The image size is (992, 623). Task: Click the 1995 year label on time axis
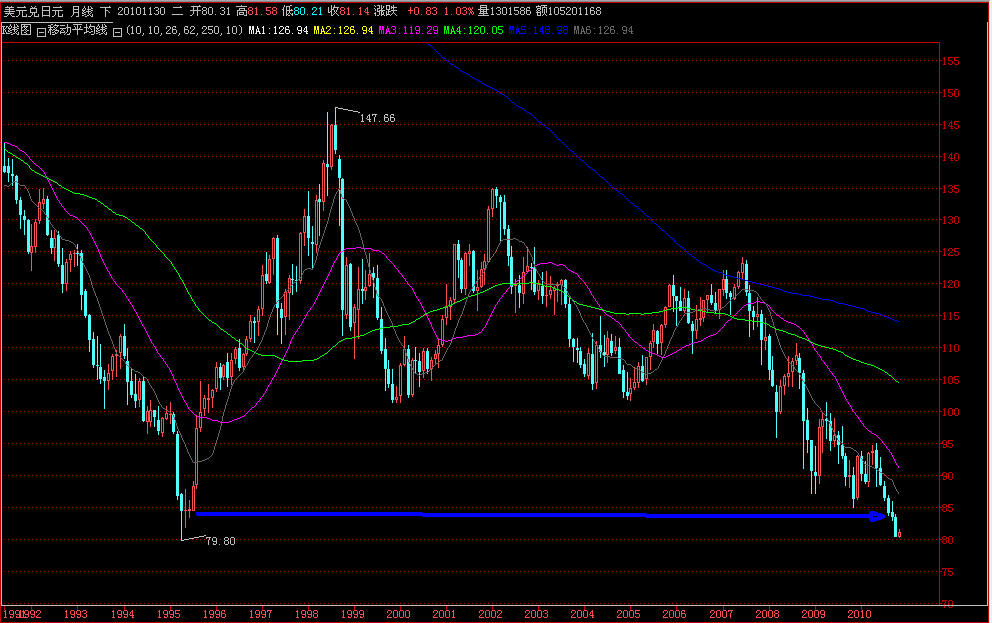168,614
